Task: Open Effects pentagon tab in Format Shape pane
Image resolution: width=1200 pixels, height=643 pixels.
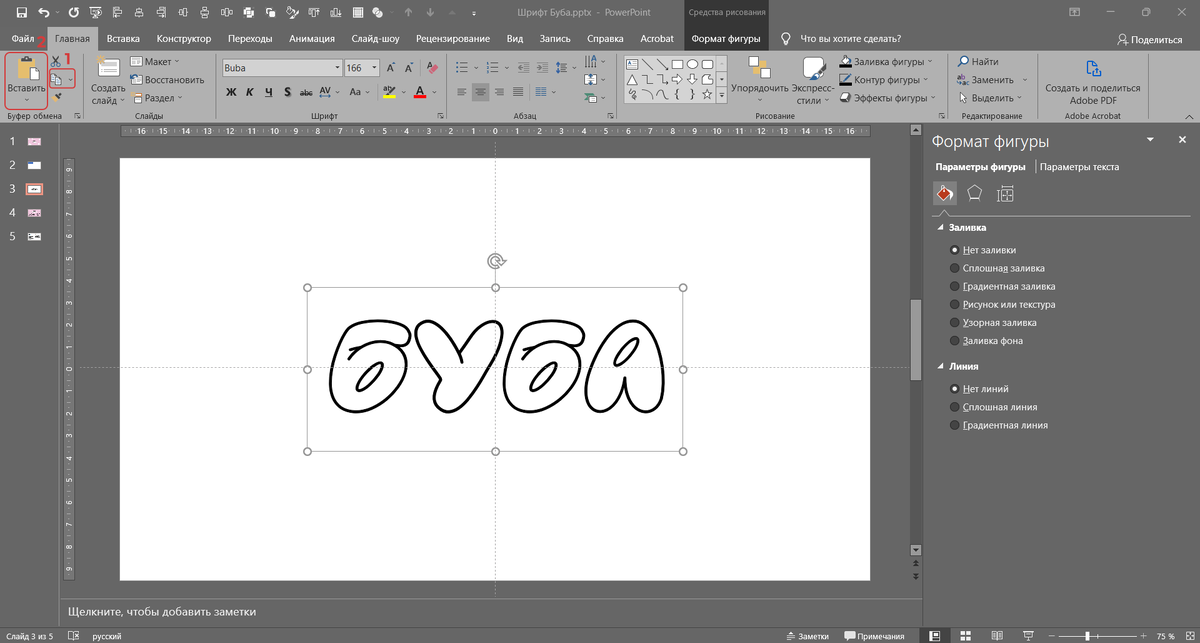Action: tap(974, 193)
